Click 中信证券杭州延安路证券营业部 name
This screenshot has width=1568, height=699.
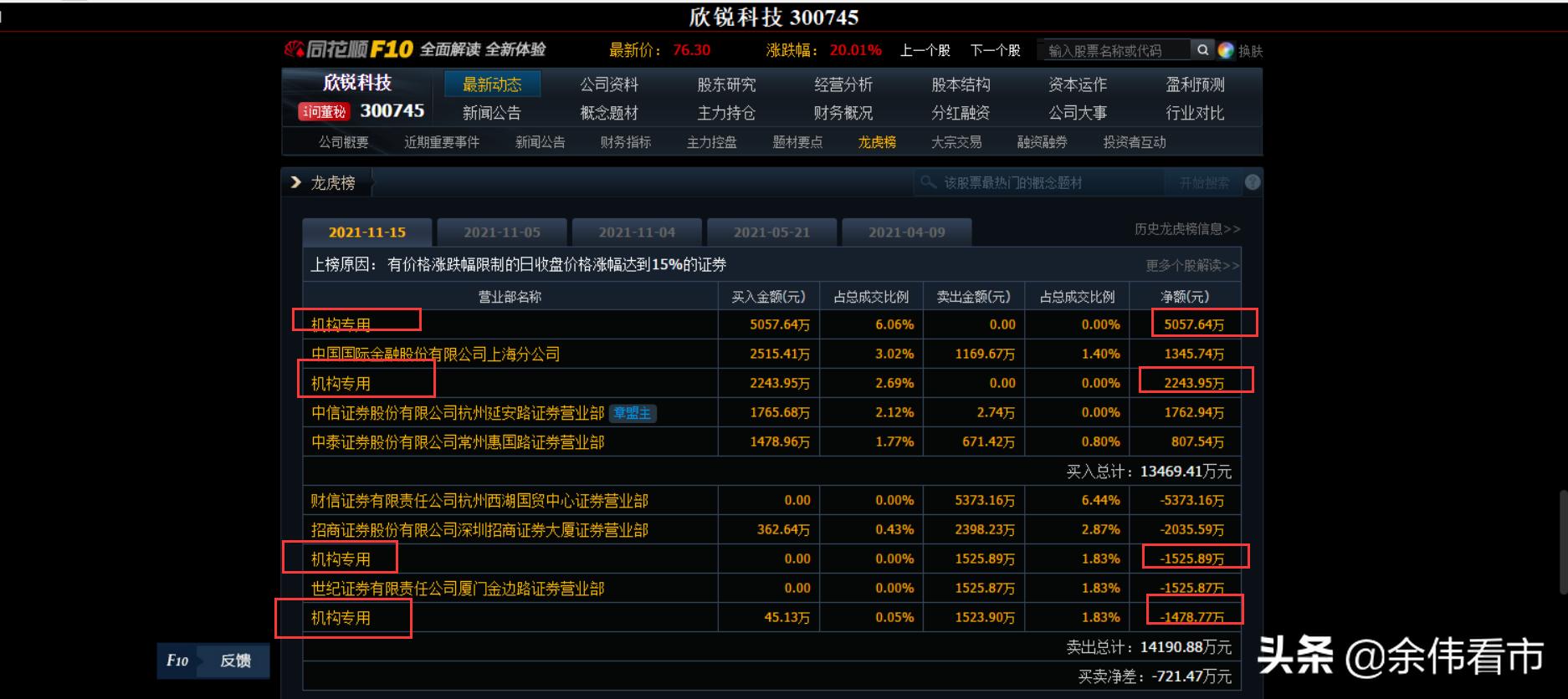458,413
